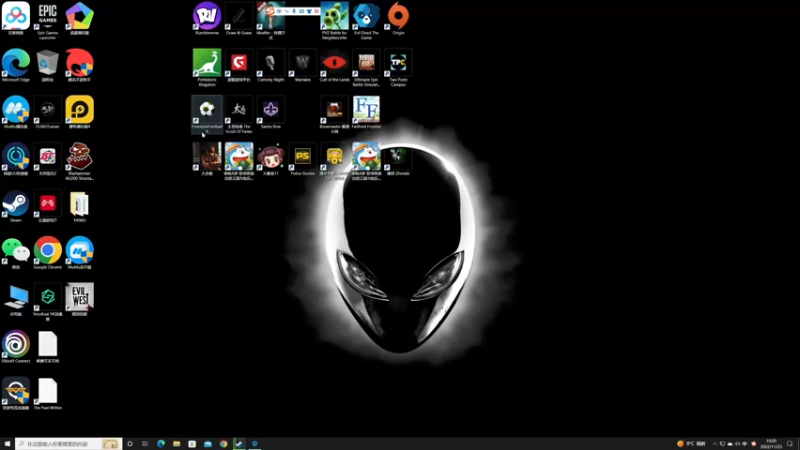
Task: Launch Comedy Night shortcut
Action: [x=271, y=65]
